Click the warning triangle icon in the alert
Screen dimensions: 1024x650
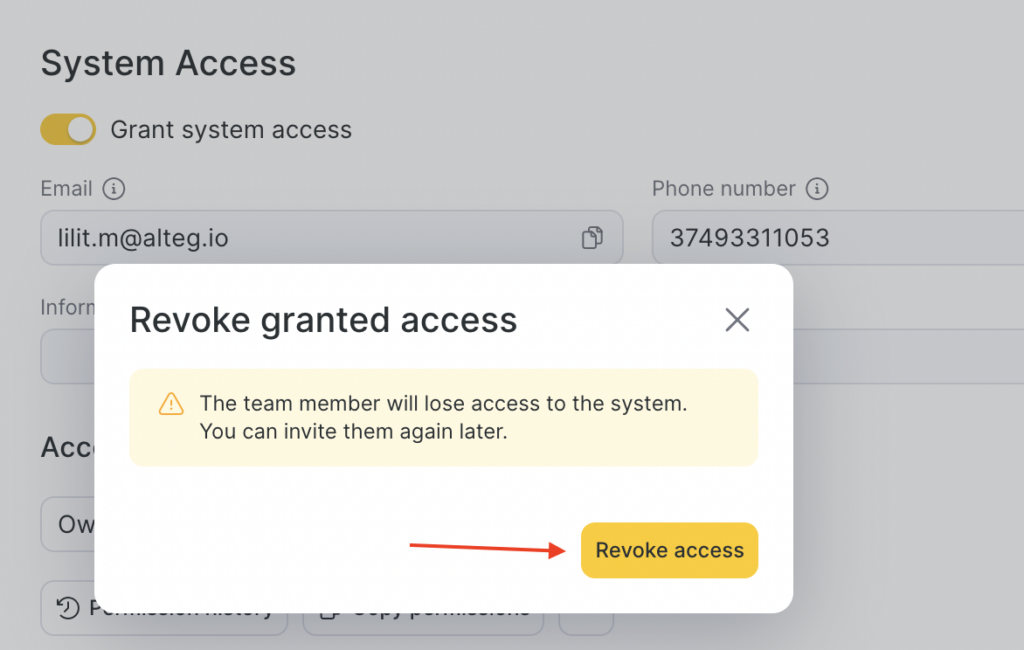click(x=172, y=404)
